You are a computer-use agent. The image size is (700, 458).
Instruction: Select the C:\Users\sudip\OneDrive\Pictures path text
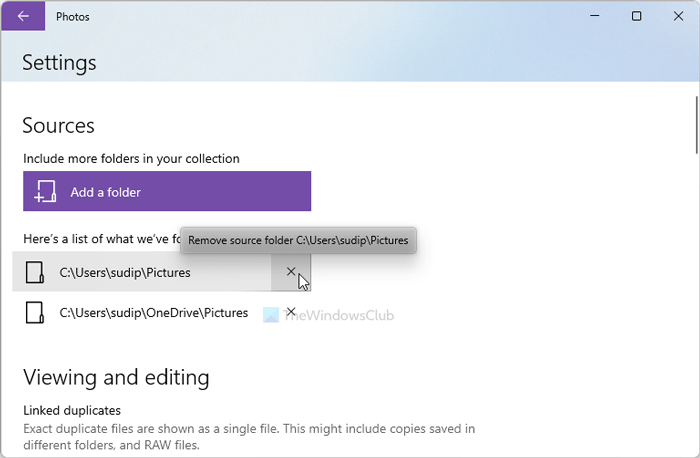pos(153,313)
